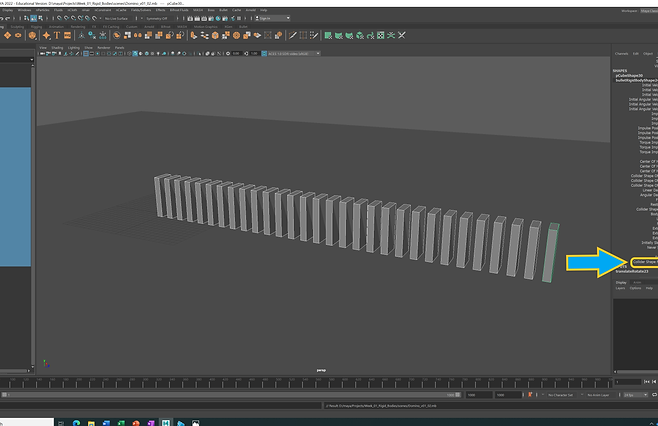Switch to the Motion Graphics shelf tab
The height and width of the screenshot is (426, 658).
click(206, 27)
